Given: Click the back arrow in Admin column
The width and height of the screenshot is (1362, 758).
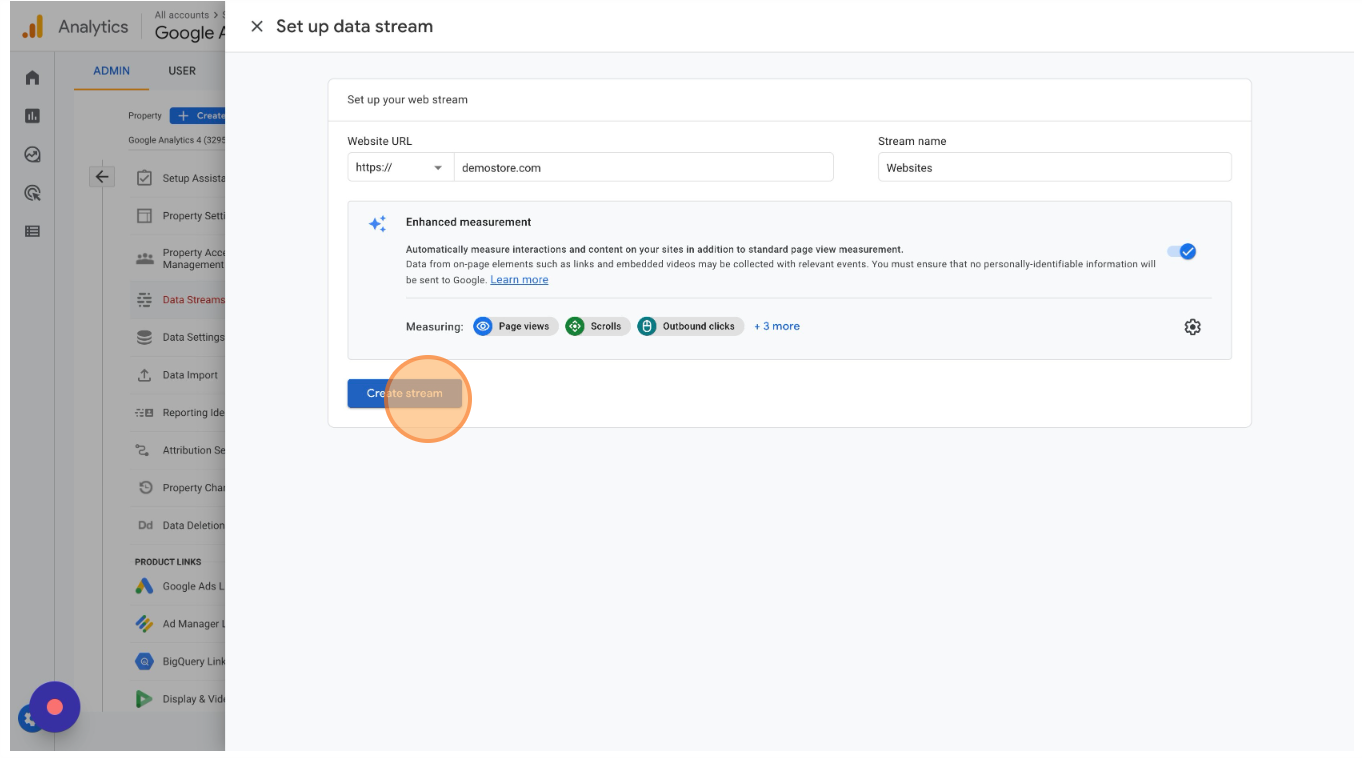Looking at the screenshot, I should [x=102, y=177].
